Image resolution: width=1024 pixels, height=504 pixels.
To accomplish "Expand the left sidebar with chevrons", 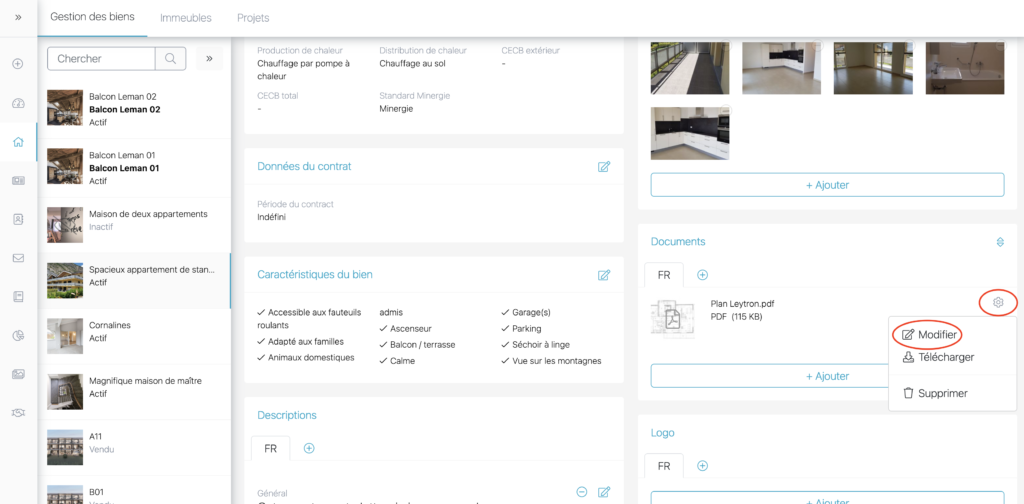I will pyautogui.click(x=18, y=17).
